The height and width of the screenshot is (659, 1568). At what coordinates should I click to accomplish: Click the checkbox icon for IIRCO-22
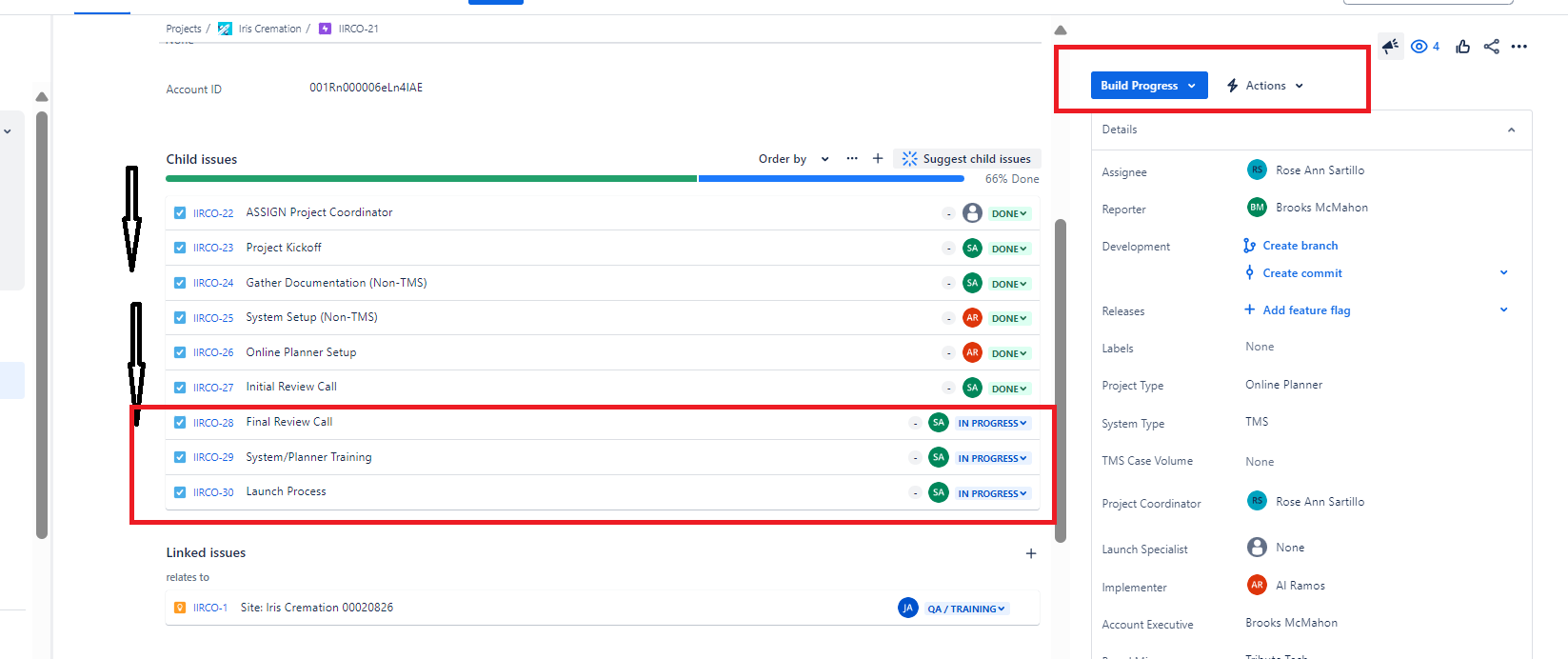click(180, 213)
